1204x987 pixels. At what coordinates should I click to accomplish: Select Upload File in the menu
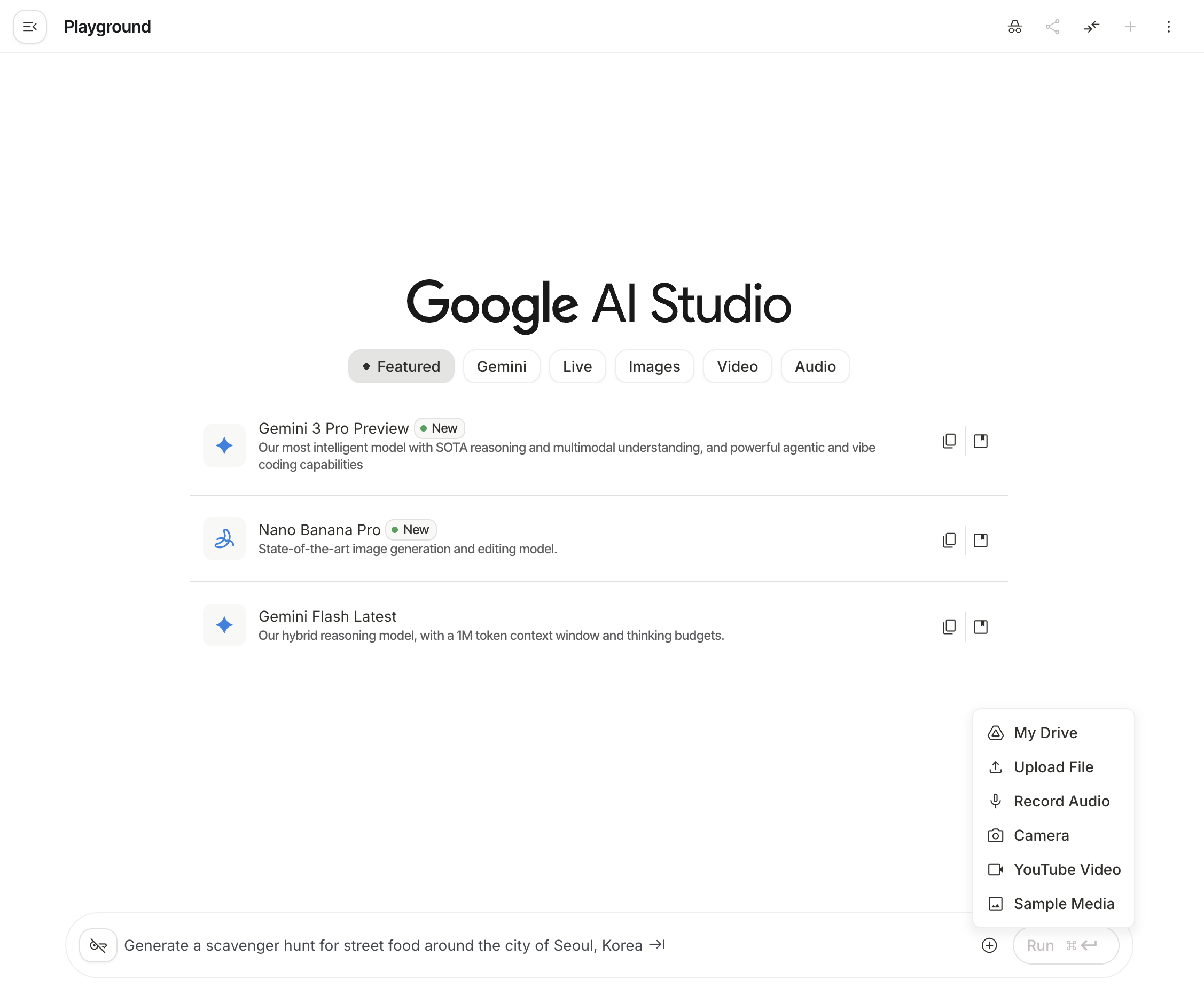pyautogui.click(x=1053, y=767)
